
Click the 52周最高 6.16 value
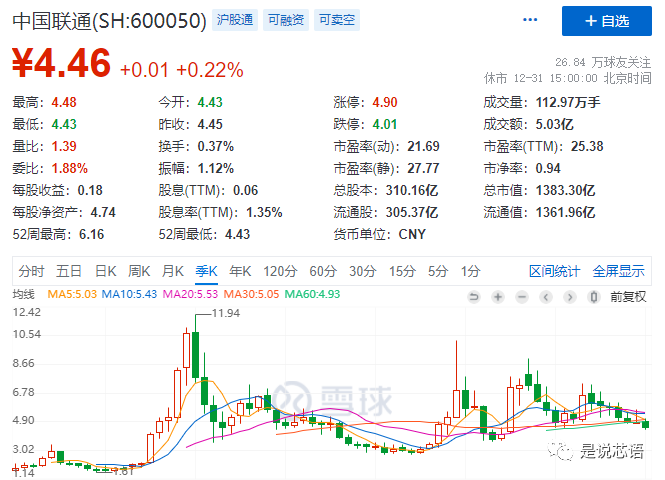(x=92, y=234)
